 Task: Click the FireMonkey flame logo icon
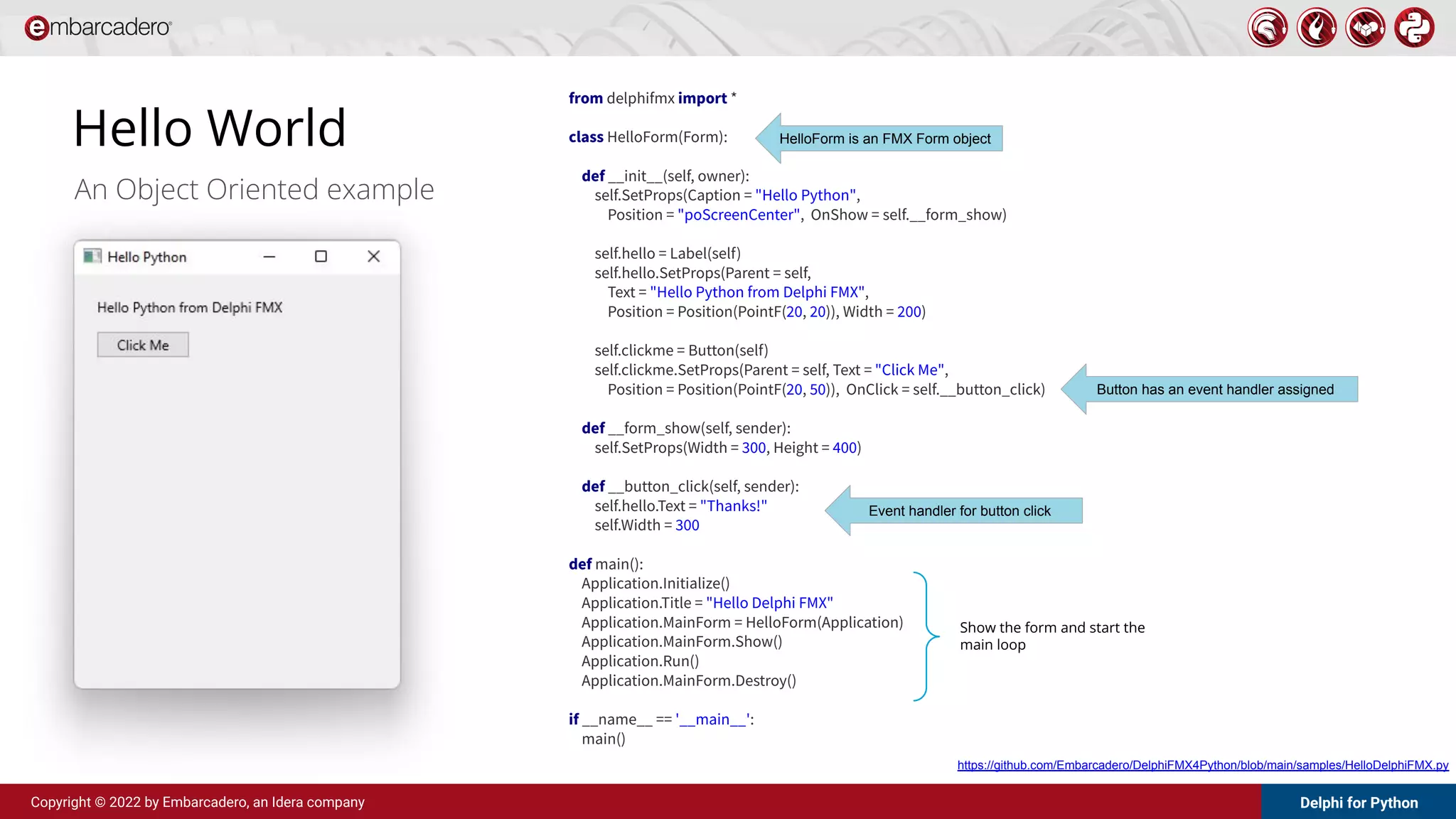1316,28
